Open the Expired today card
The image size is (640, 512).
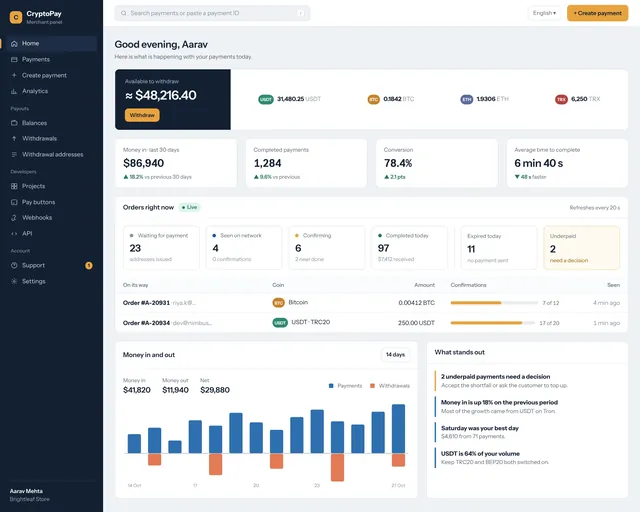coord(499,247)
